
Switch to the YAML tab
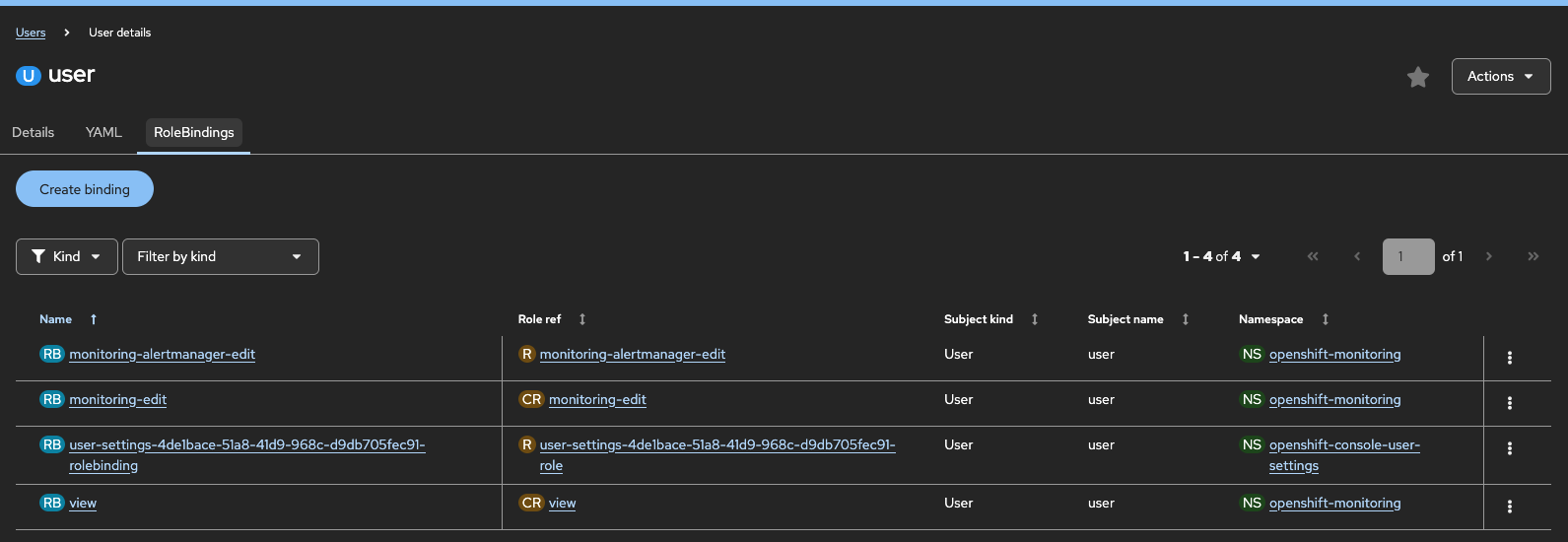(103, 132)
